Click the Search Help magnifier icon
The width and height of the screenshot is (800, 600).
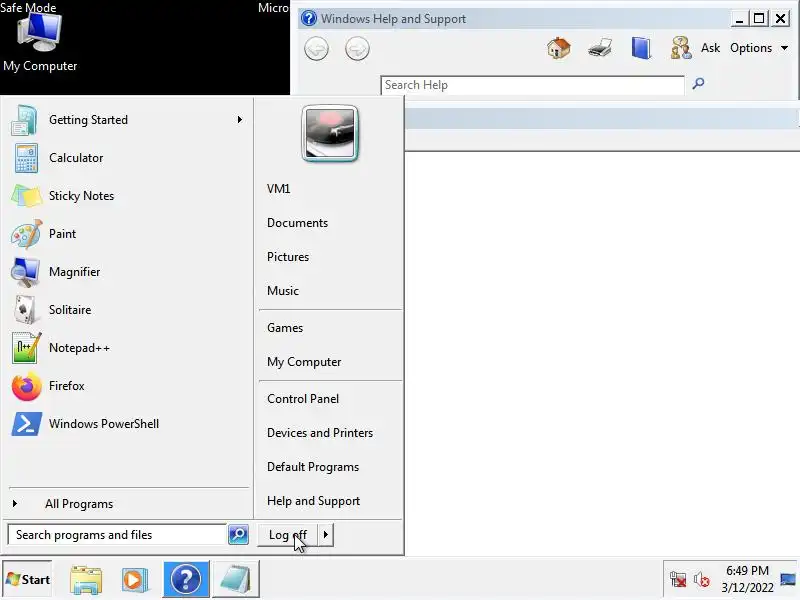698,83
